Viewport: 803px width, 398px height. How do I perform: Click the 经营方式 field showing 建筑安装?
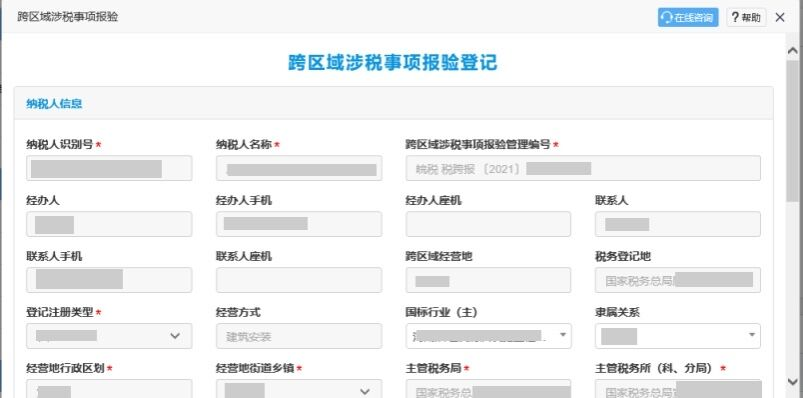(x=299, y=336)
